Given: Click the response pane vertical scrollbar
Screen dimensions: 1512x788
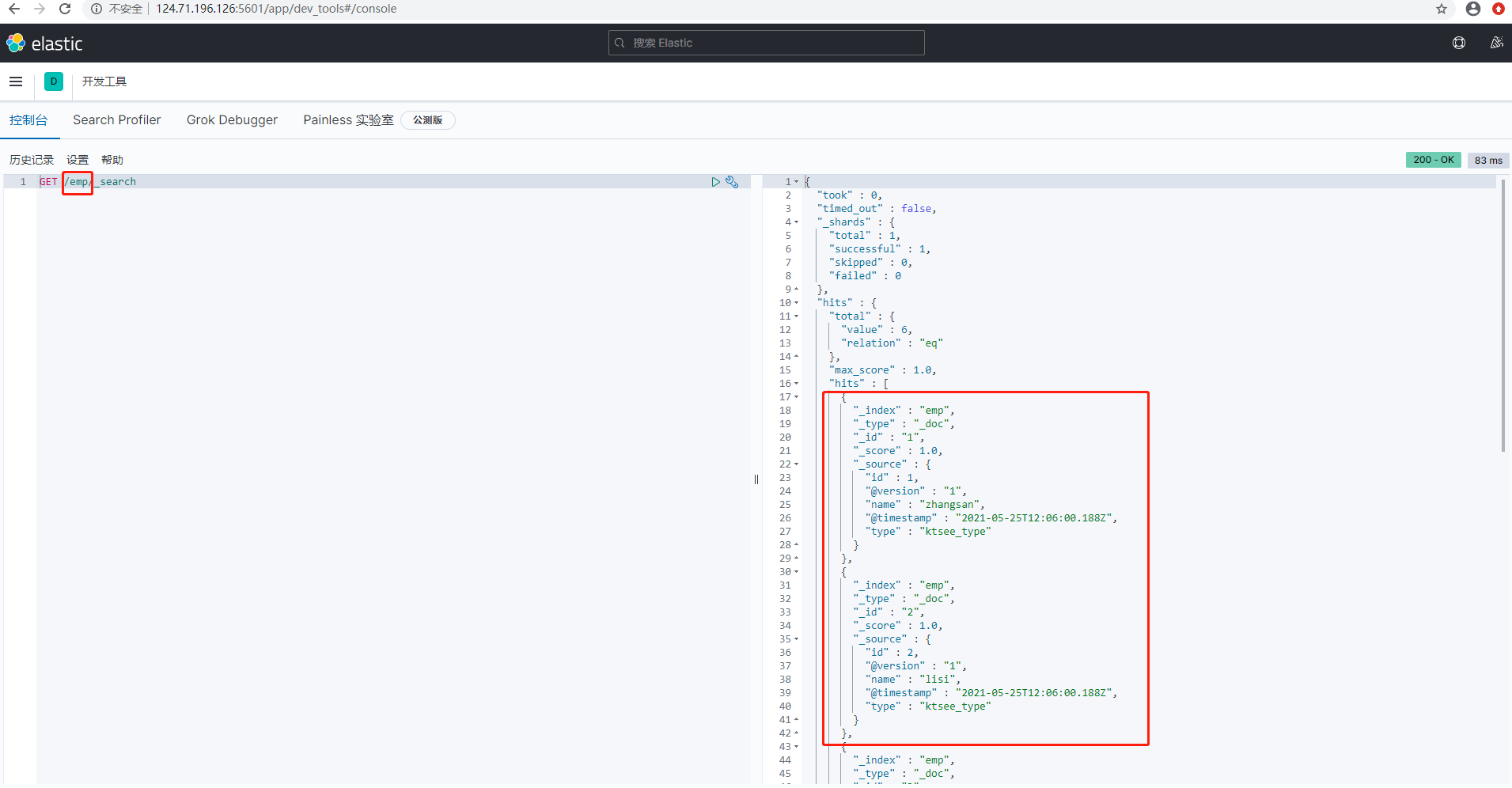Looking at the screenshot, I should [1503, 315].
